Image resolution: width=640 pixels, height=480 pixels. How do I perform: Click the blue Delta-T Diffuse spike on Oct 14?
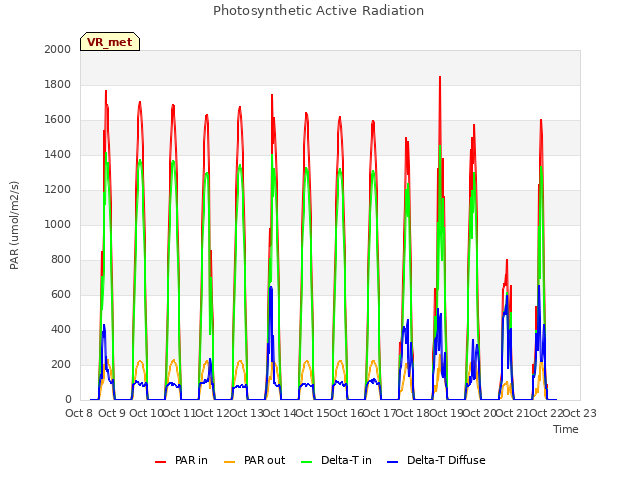(271, 288)
